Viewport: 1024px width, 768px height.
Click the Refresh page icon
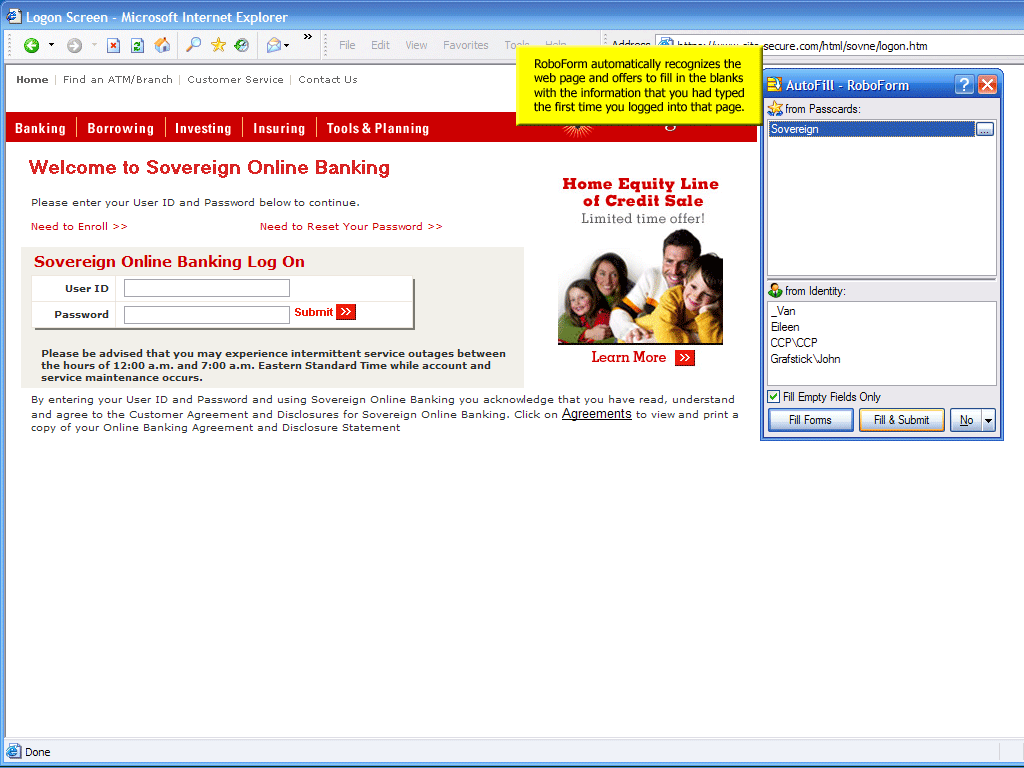pyautogui.click(x=137, y=45)
